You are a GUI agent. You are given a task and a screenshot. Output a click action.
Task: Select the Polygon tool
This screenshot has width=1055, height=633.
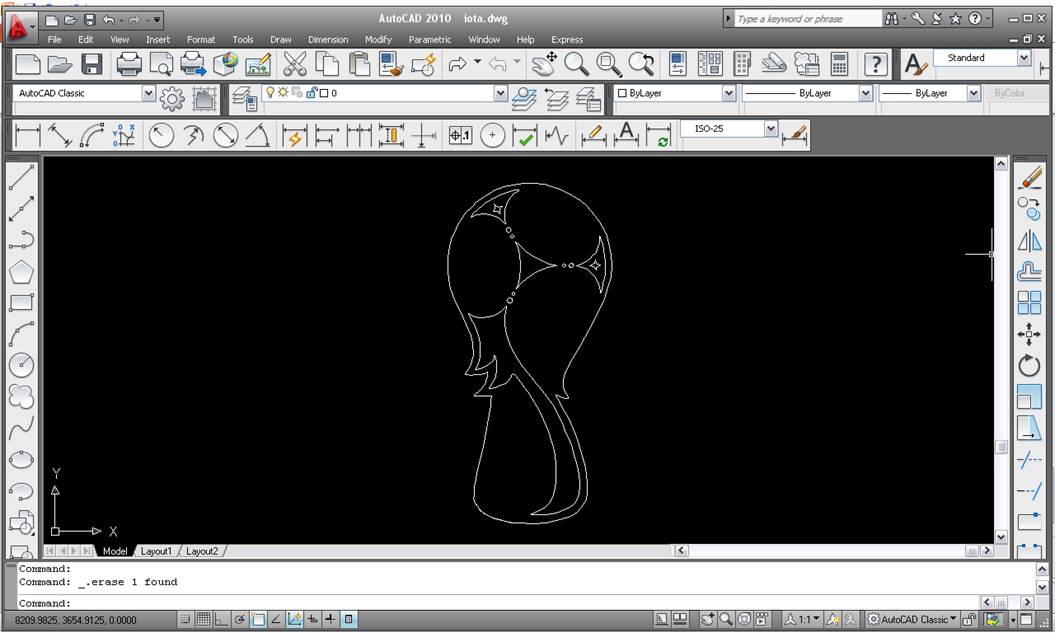click(x=22, y=272)
